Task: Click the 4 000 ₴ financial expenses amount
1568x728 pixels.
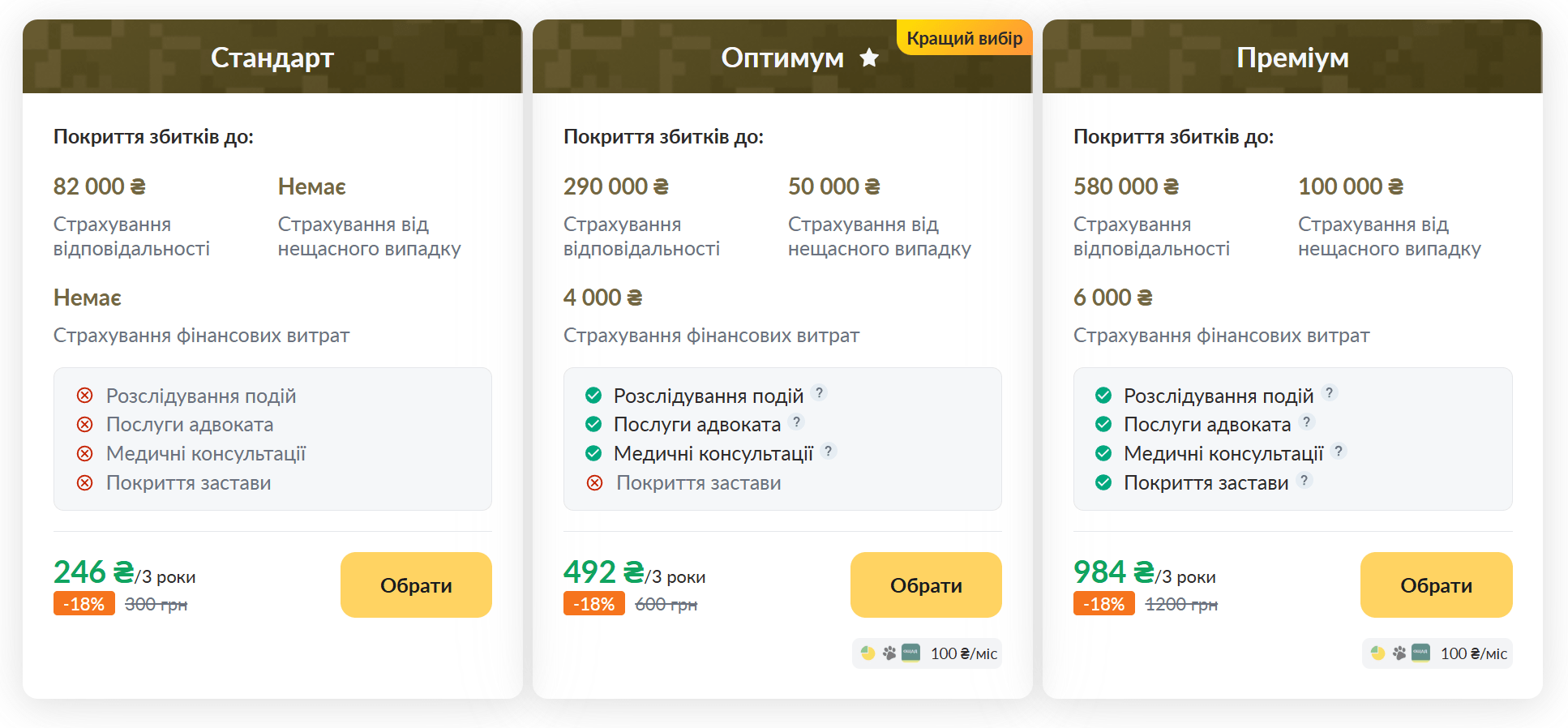Action: pos(603,298)
